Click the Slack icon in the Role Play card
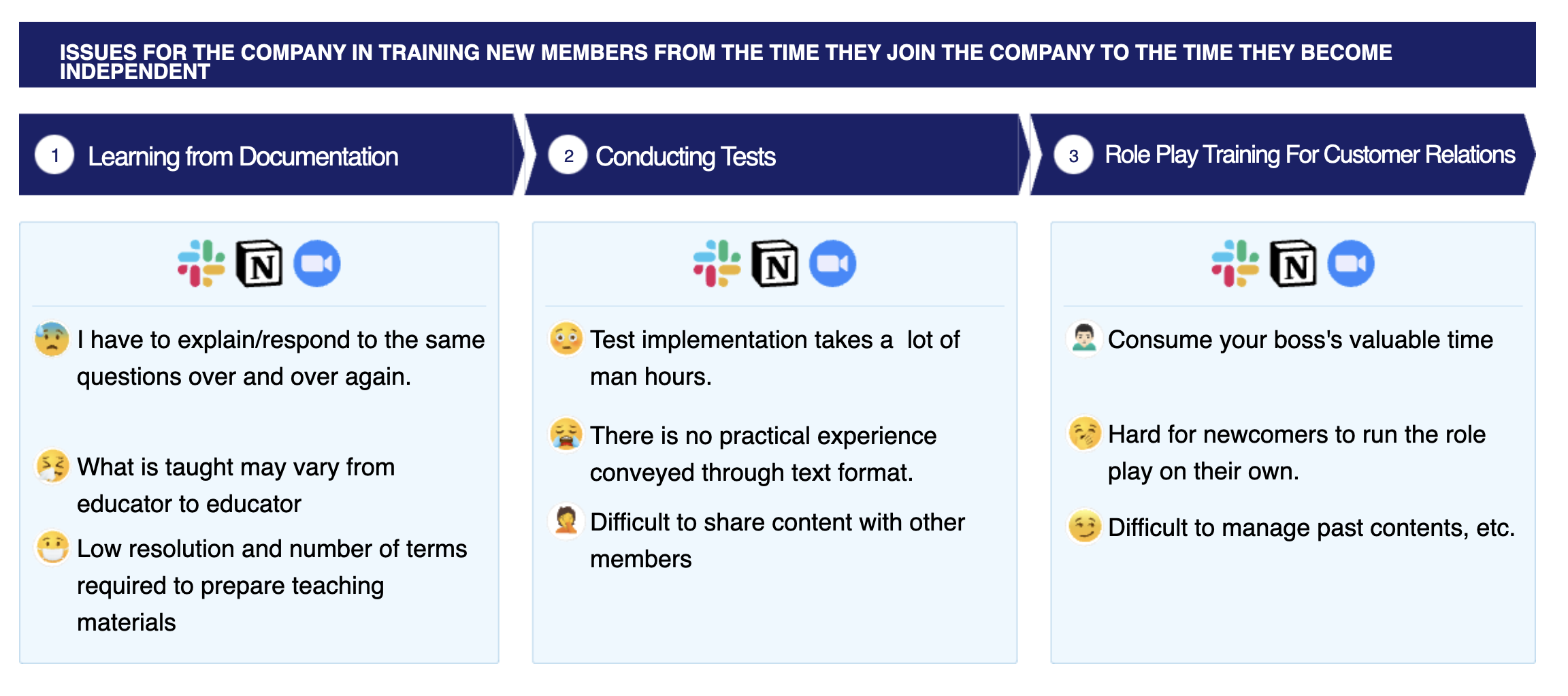Image resolution: width=1568 pixels, height=696 pixels. [x=1235, y=264]
